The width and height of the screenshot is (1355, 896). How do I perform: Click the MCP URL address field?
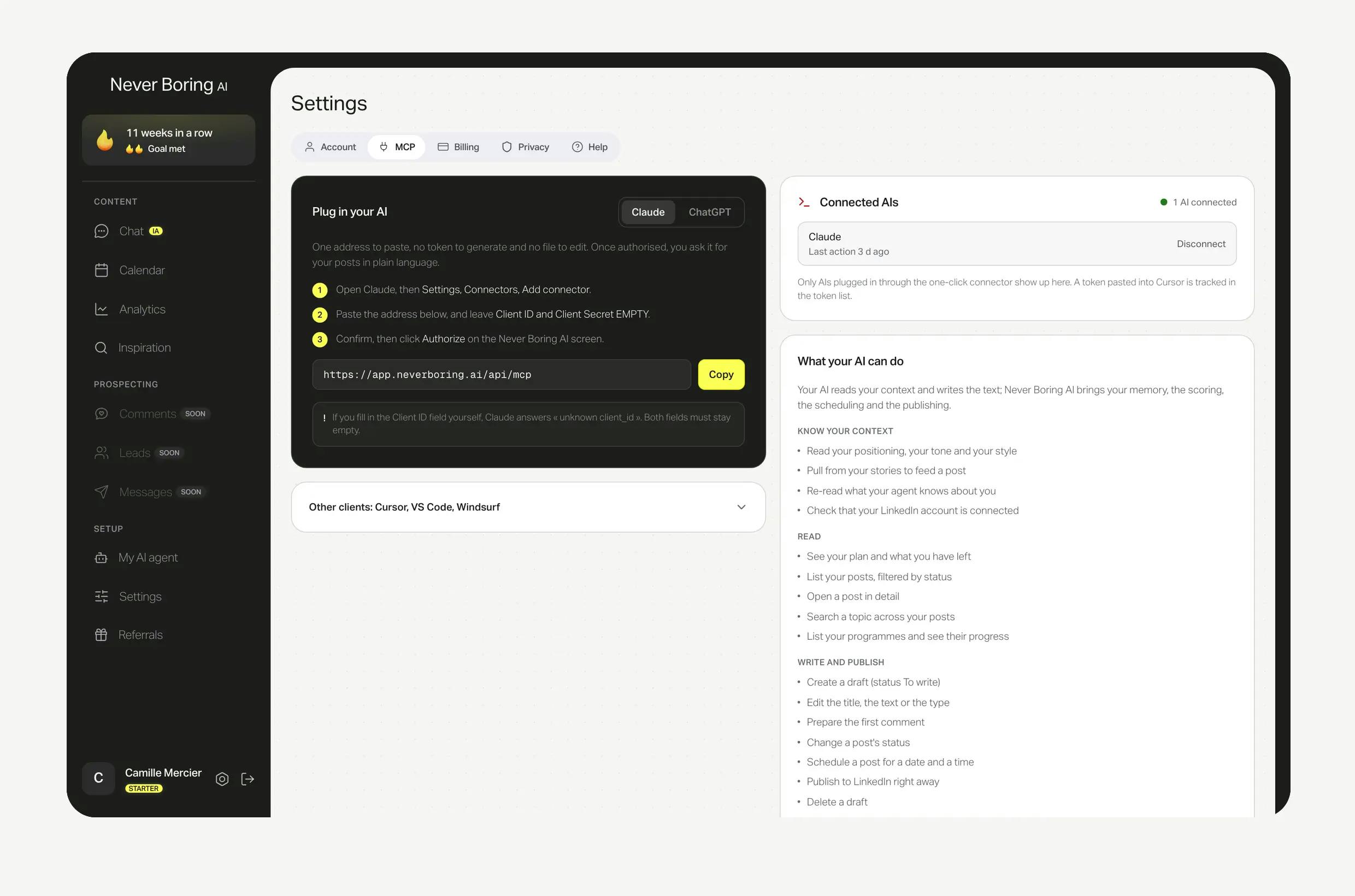(501, 374)
